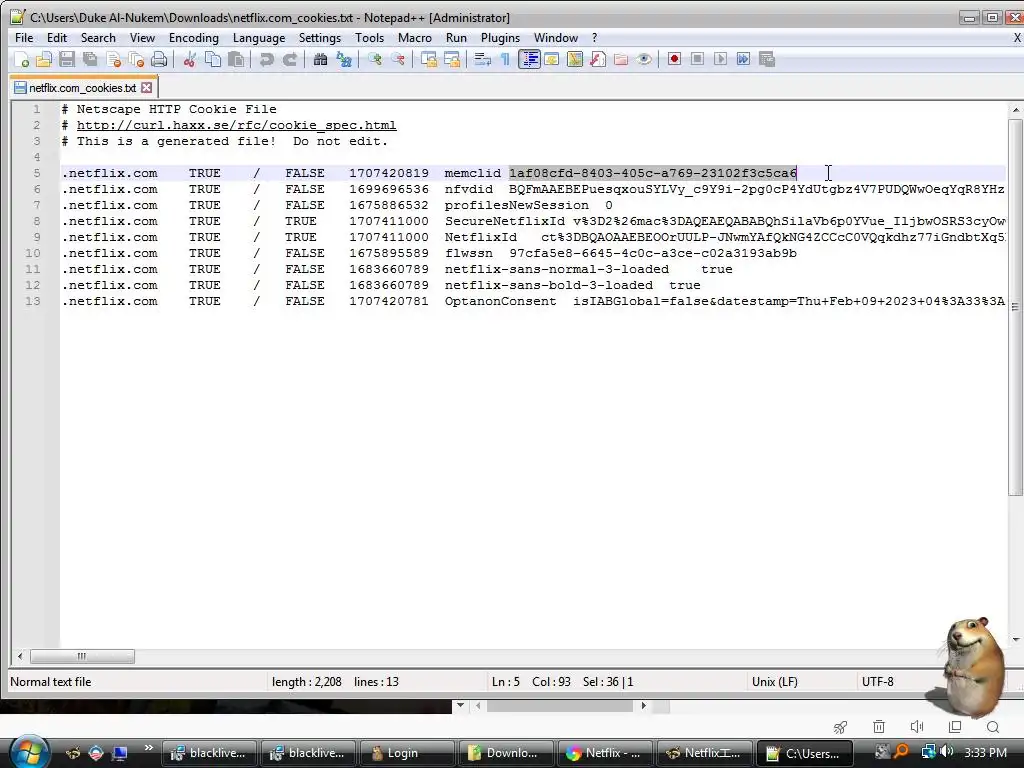
Task: Start macro recording with the red dot icon
Action: [x=674, y=59]
